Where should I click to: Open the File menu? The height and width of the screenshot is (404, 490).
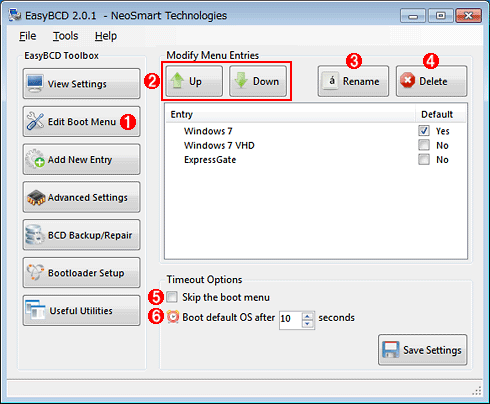(x=27, y=36)
